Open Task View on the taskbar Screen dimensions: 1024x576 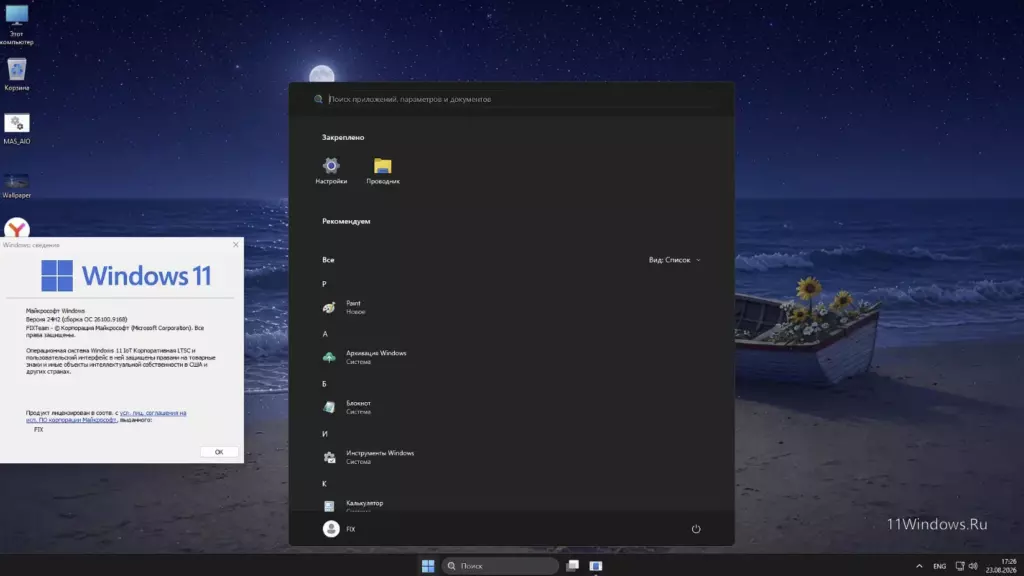pos(572,566)
